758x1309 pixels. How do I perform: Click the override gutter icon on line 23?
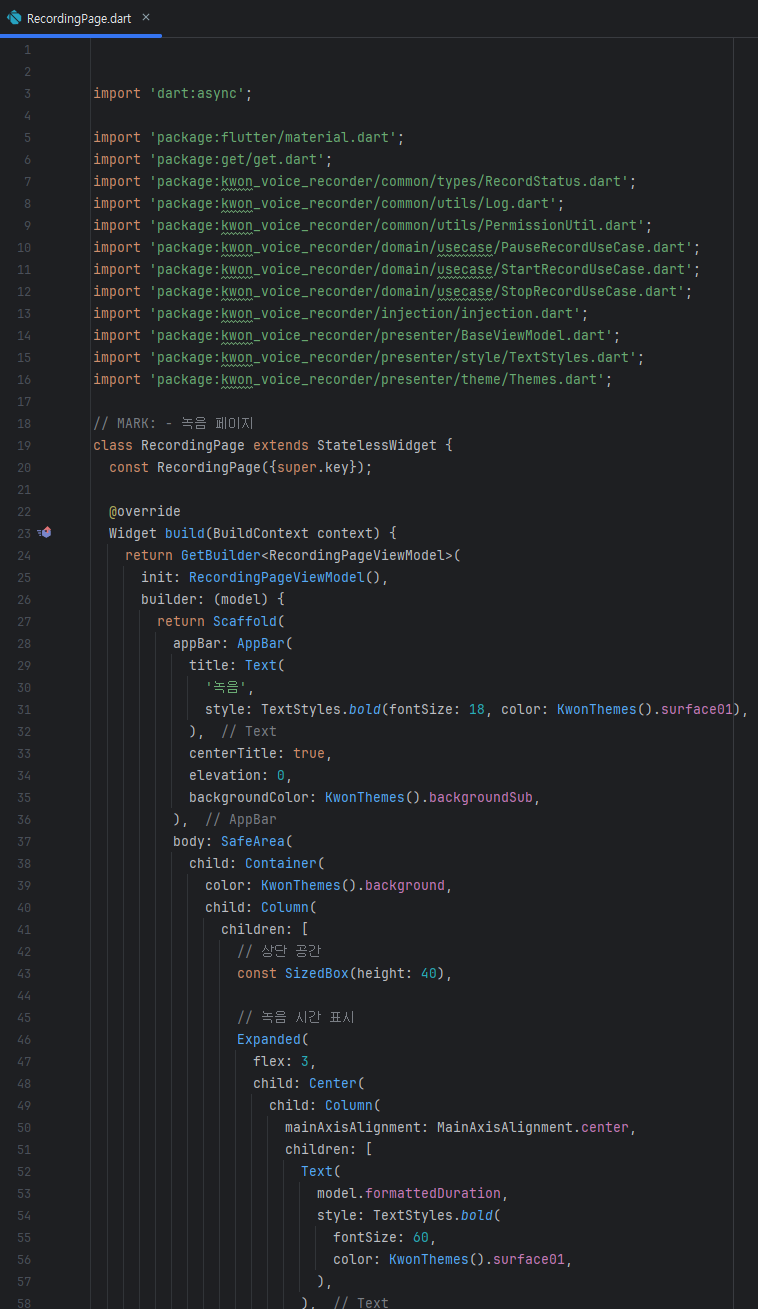44,533
